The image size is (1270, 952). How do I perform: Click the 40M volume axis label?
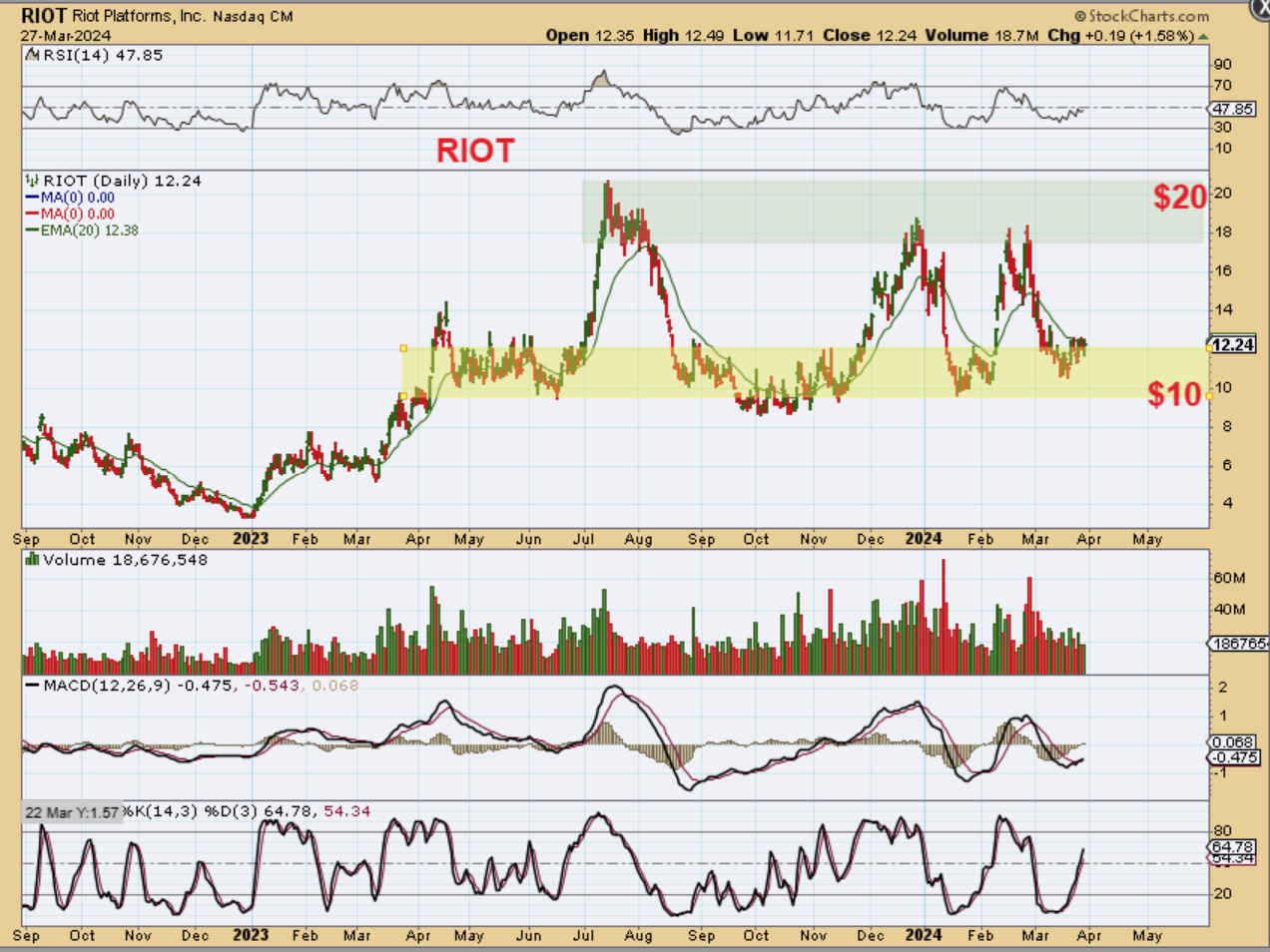[1229, 609]
